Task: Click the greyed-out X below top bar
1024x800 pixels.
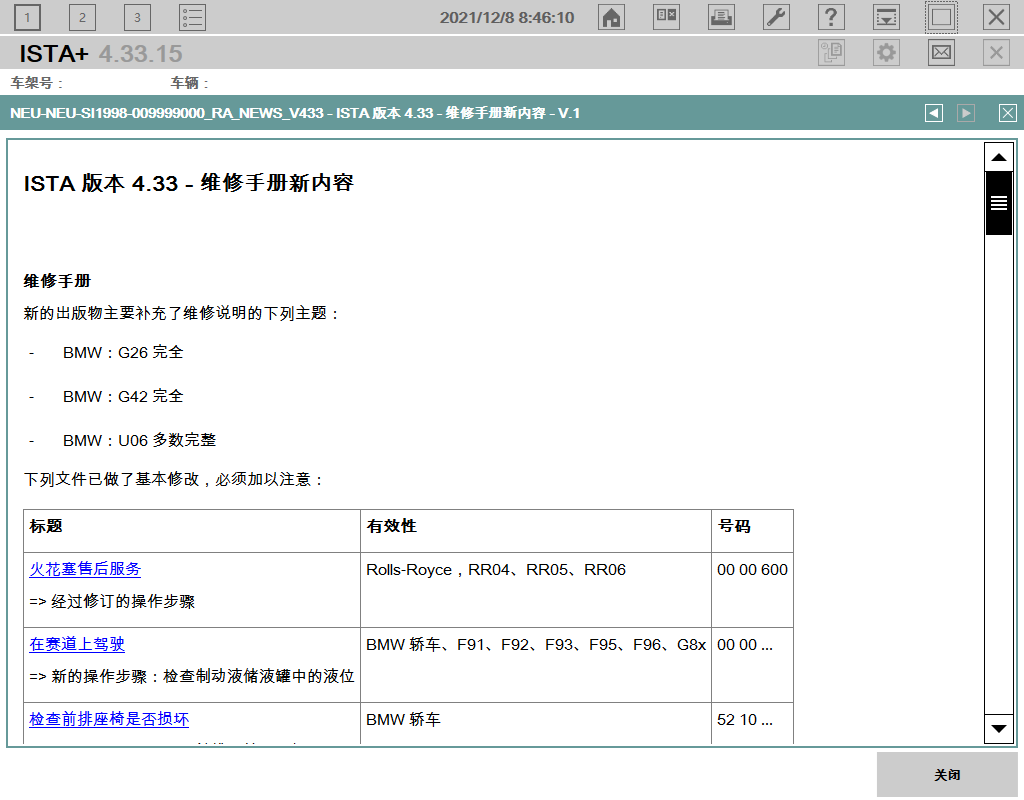Action: click(996, 52)
